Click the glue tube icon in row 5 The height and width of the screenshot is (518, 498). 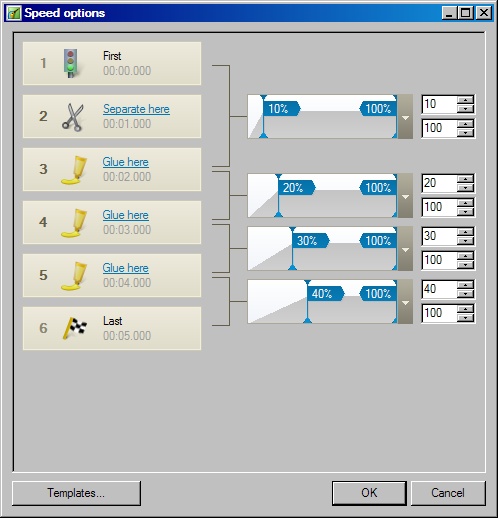tap(74, 276)
